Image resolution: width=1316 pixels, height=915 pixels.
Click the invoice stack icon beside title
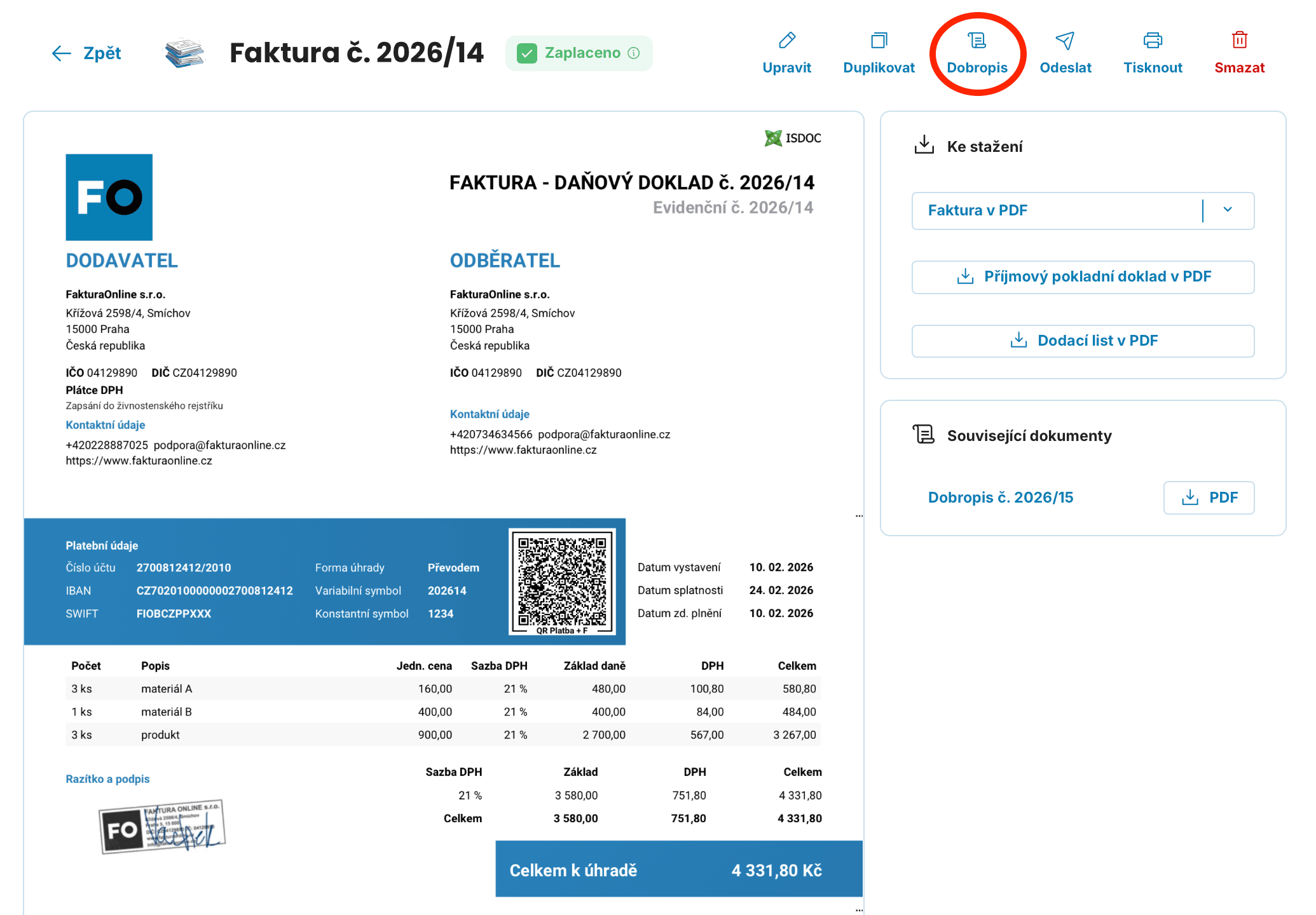184,53
